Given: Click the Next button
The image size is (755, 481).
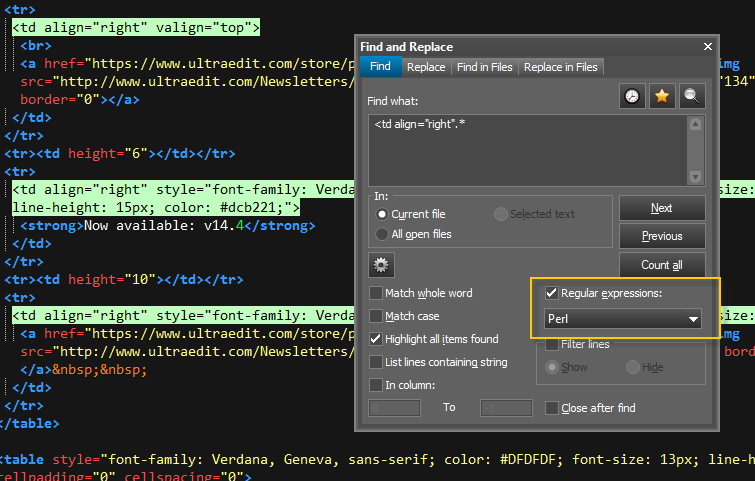Looking at the screenshot, I should click(x=662, y=208).
